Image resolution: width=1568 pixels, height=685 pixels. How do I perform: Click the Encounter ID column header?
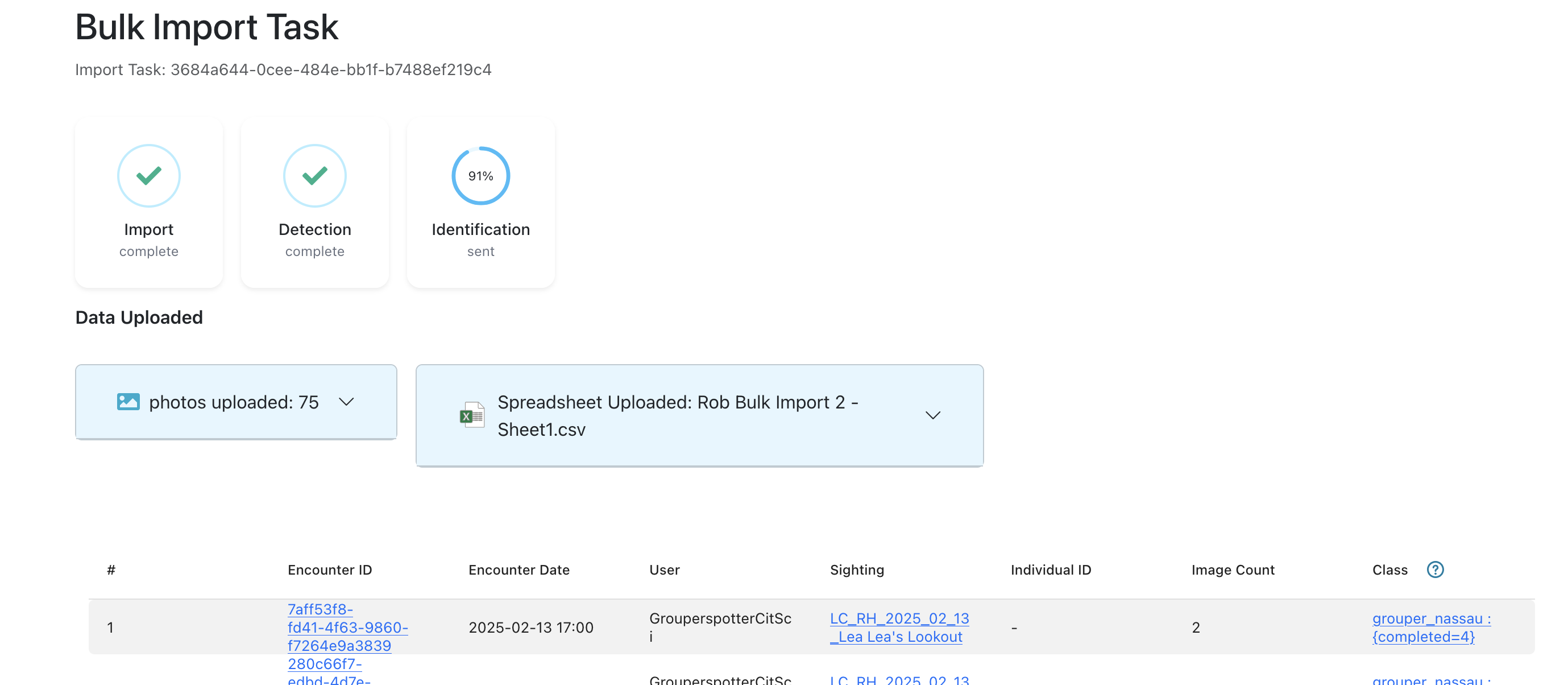pyautogui.click(x=329, y=570)
